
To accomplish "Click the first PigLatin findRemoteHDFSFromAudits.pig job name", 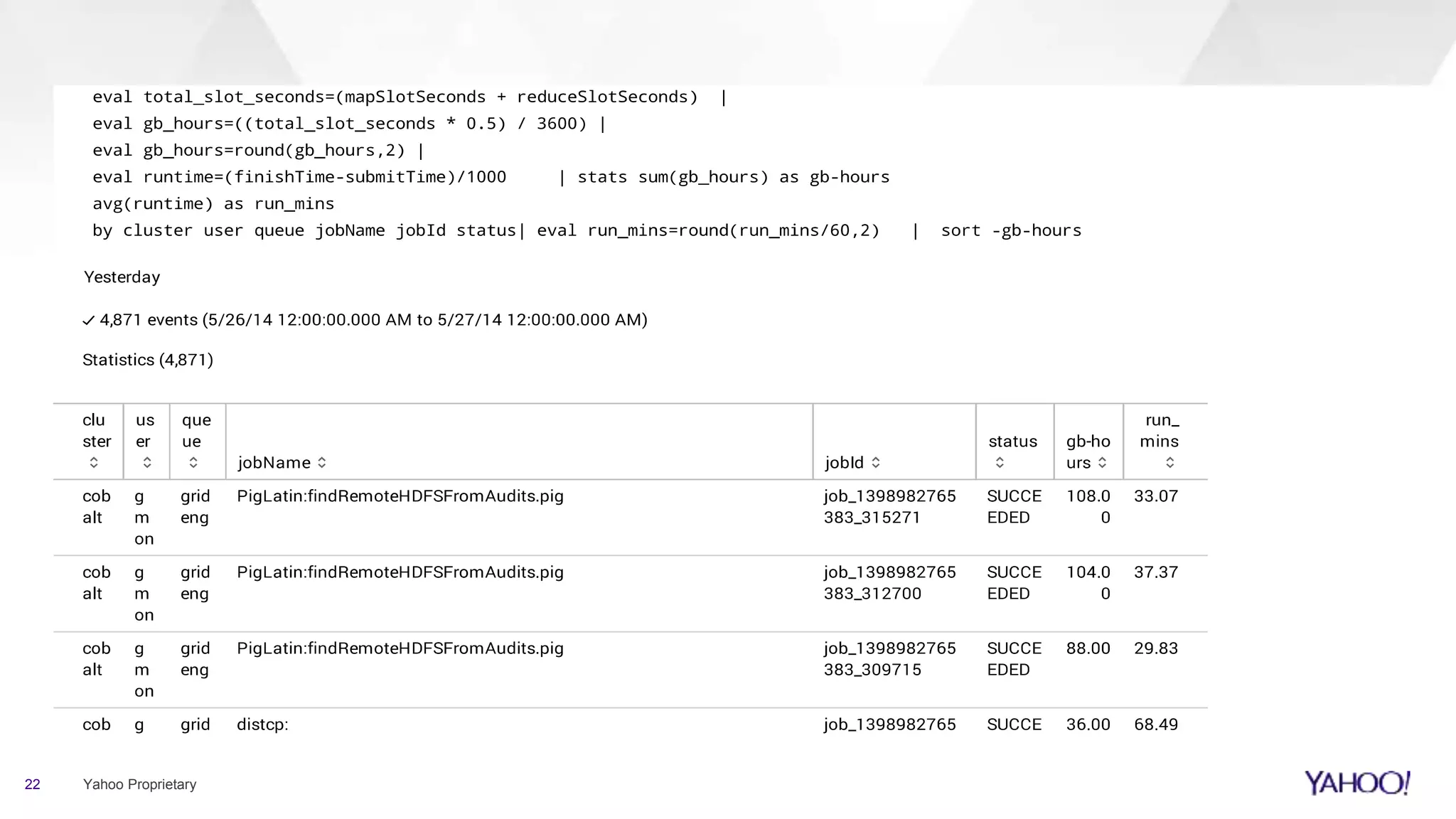I will point(400,496).
